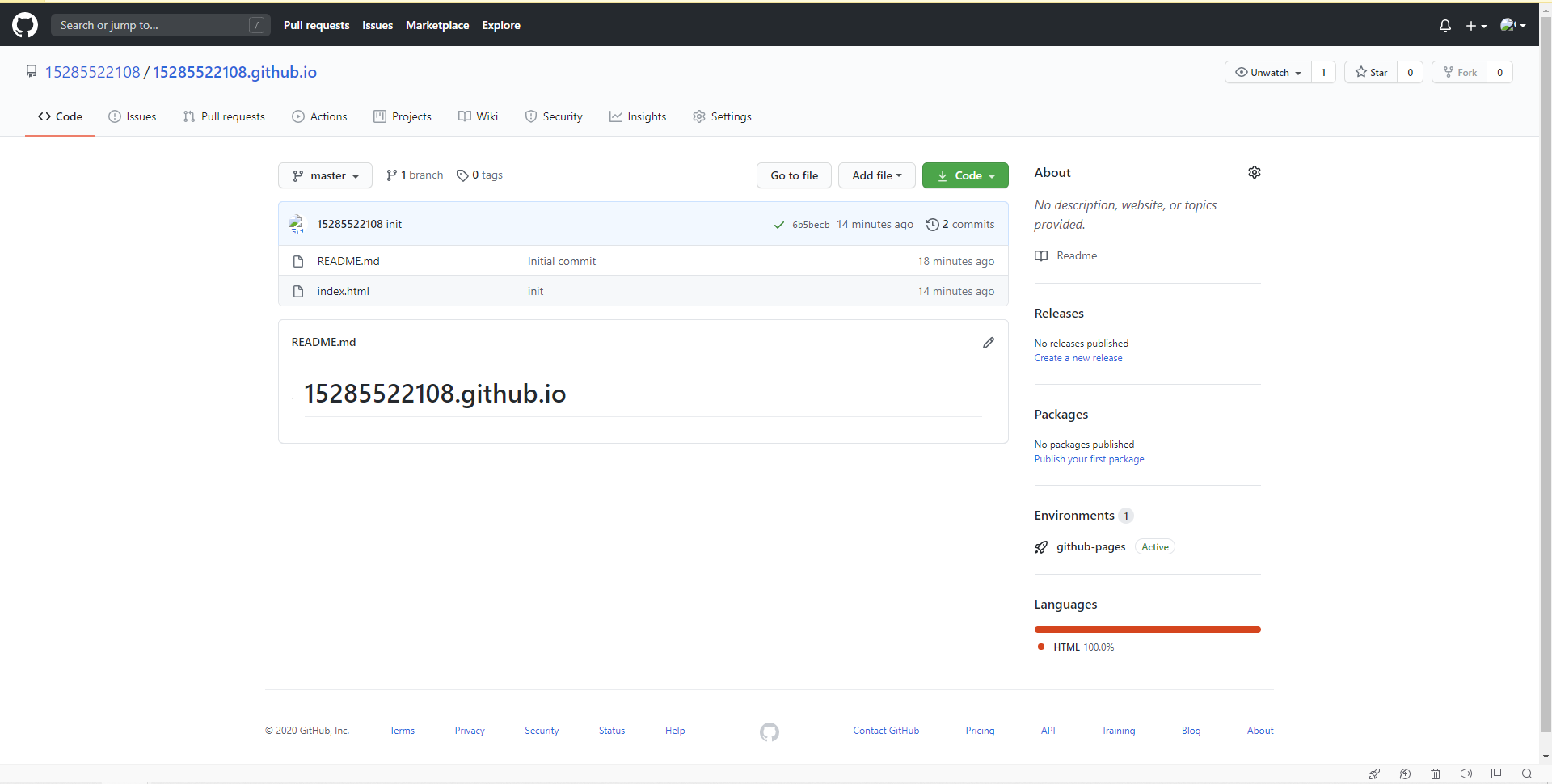The width and height of the screenshot is (1552, 784).
Task: Click the speaker icon in bottom bar
Action: [x=1466, y=773]
